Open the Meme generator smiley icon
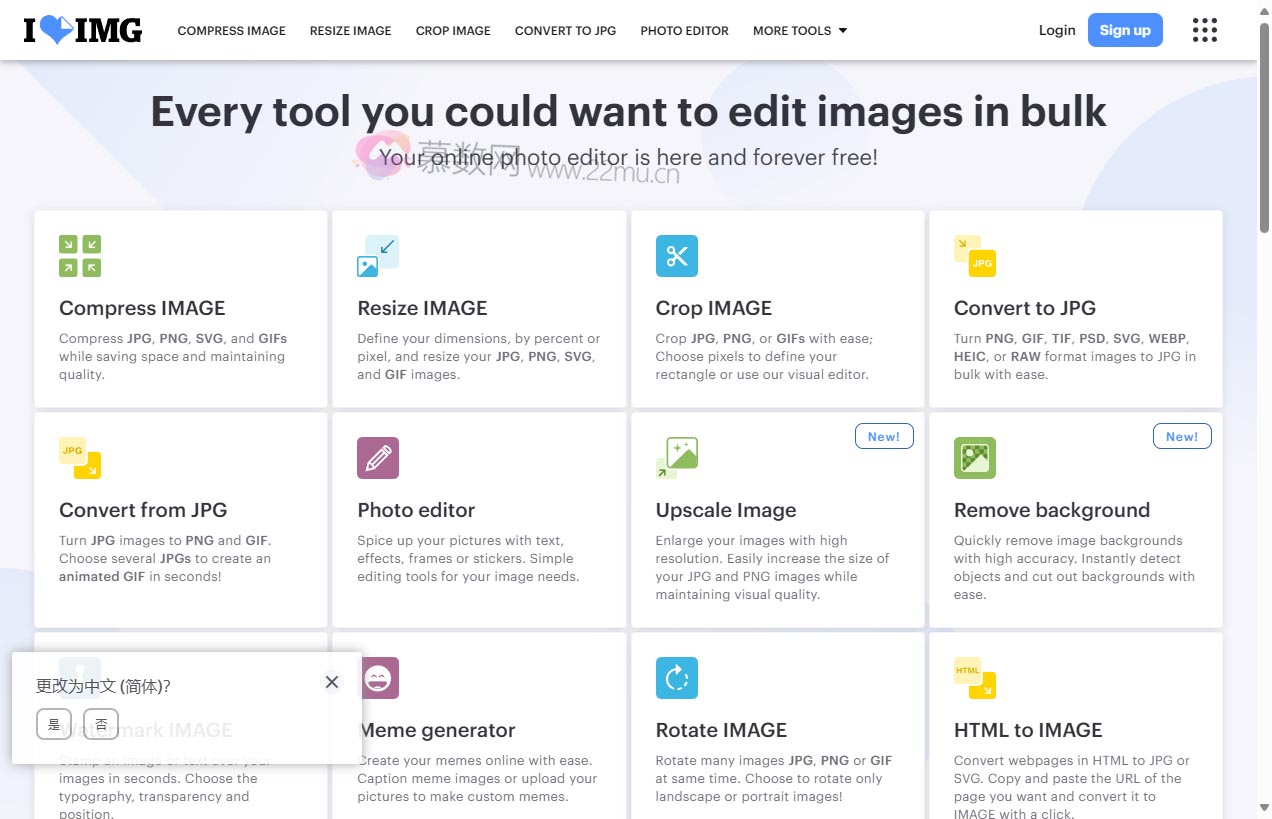The width and height of the screenshot is (1272, 819). [379, 678]
